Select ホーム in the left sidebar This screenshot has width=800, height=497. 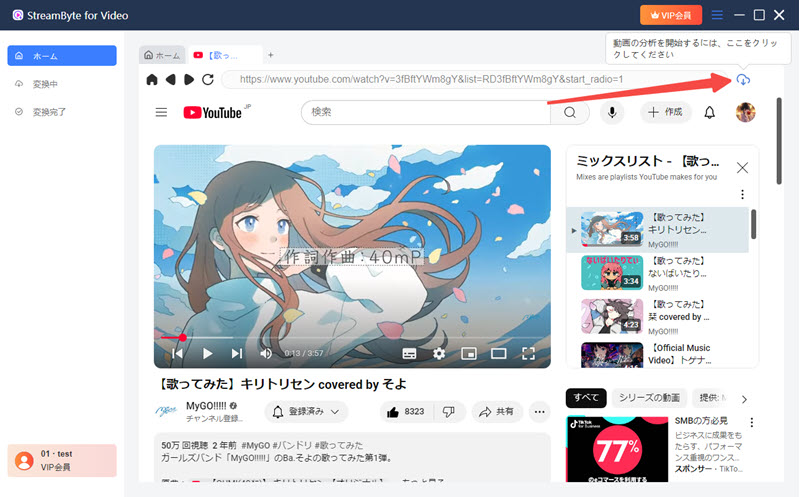62,56
